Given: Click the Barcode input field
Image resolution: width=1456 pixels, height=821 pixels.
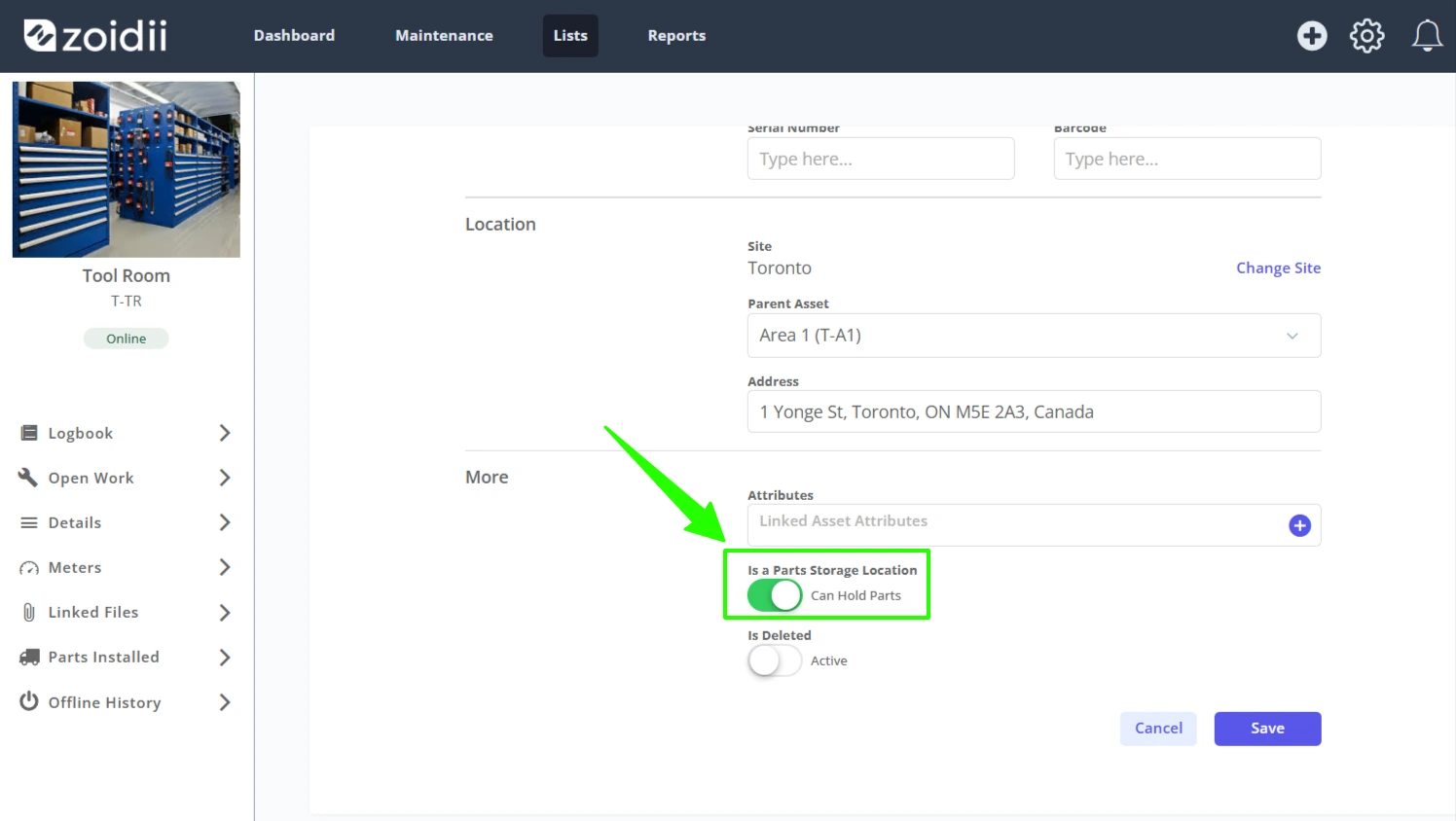Looking at the screenshot, I should (1187, 159).
